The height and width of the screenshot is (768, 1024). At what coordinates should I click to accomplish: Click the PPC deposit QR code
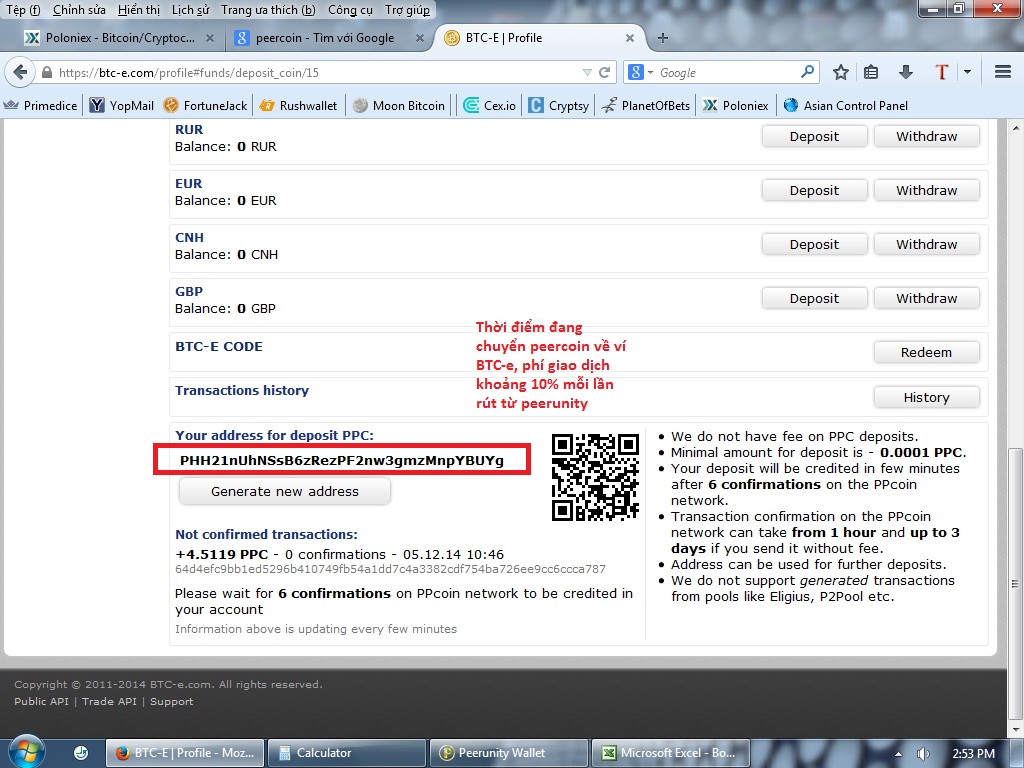click(595, 477)
